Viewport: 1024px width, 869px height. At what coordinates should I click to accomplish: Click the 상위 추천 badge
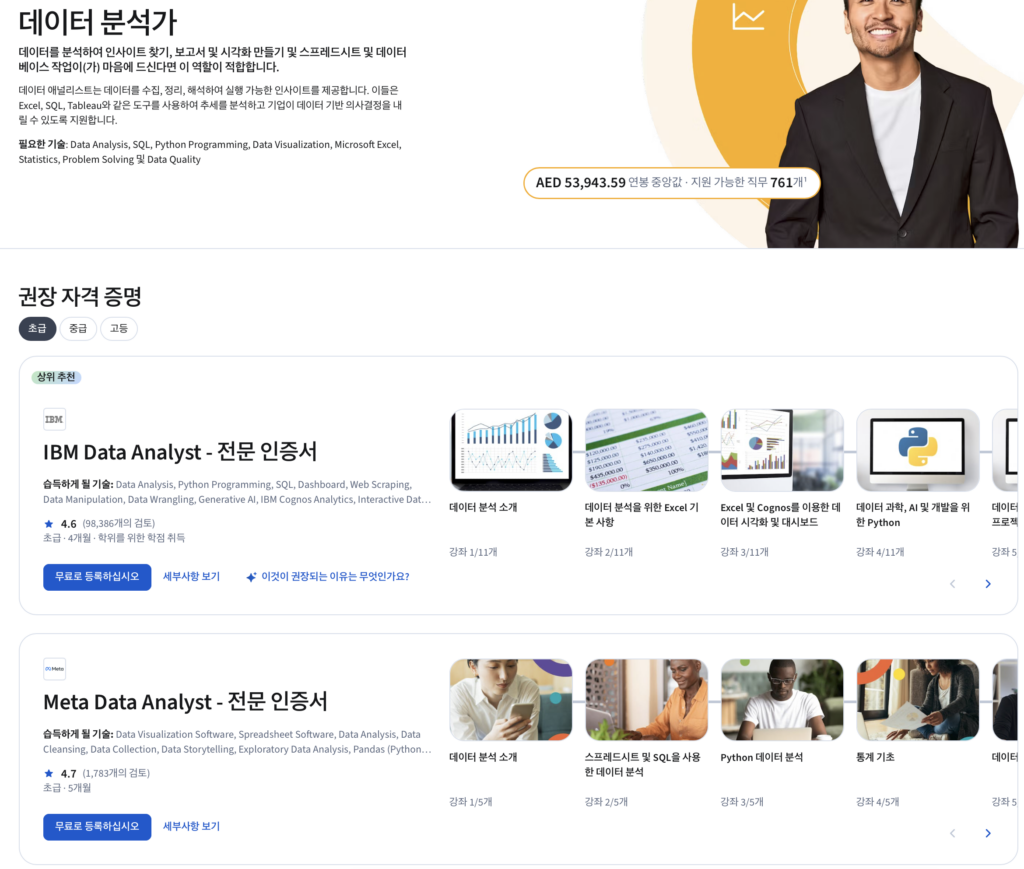[x=56, y=377]
